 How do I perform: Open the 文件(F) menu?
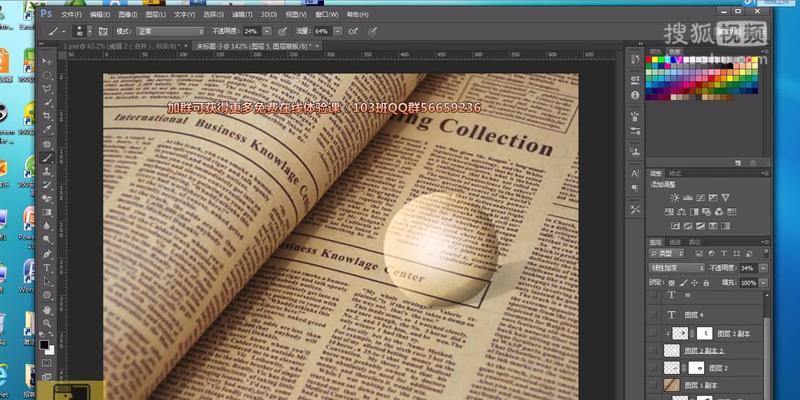[x=72, y=14]
